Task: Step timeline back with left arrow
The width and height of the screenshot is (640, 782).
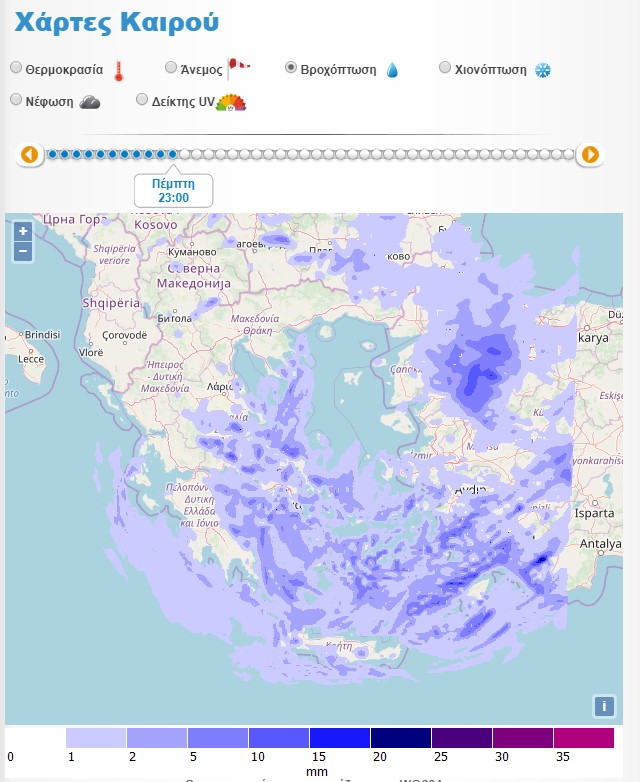Action: [29, 154]
